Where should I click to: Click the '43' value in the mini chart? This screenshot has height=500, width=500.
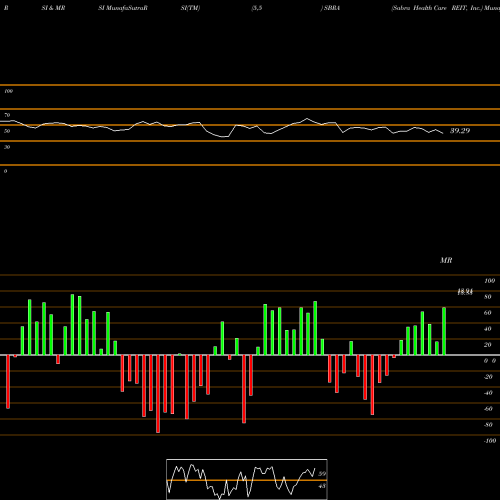(322, 486)
